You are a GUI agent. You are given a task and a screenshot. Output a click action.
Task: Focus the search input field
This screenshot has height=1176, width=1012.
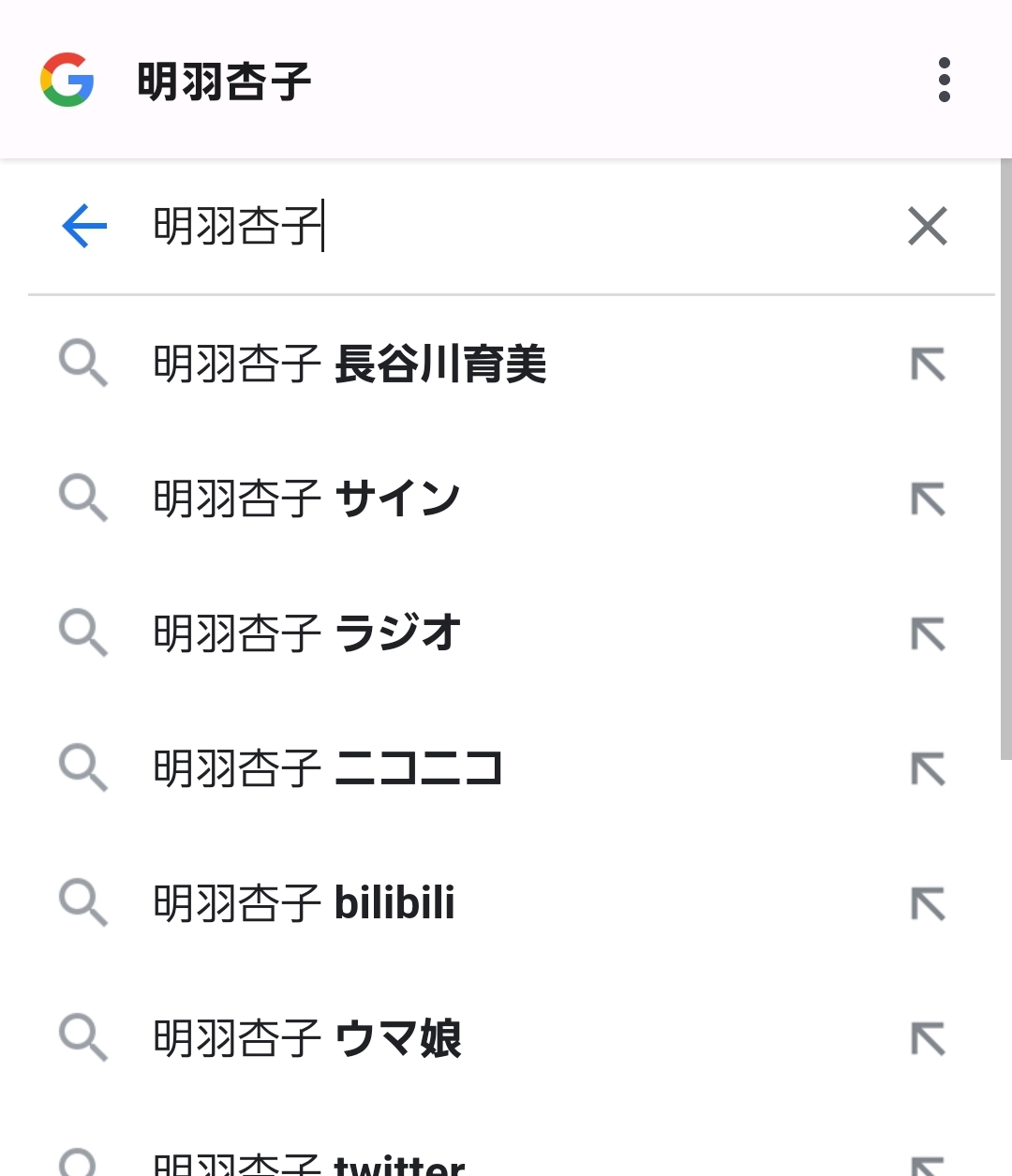(x=511, y=226)
